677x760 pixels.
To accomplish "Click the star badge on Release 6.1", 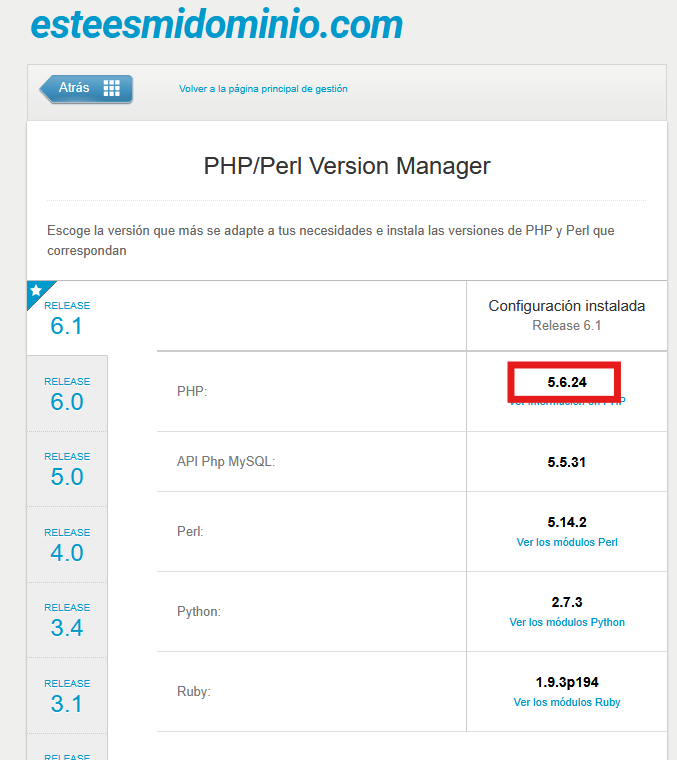I will pyautogui.click(x=37, y=291).
